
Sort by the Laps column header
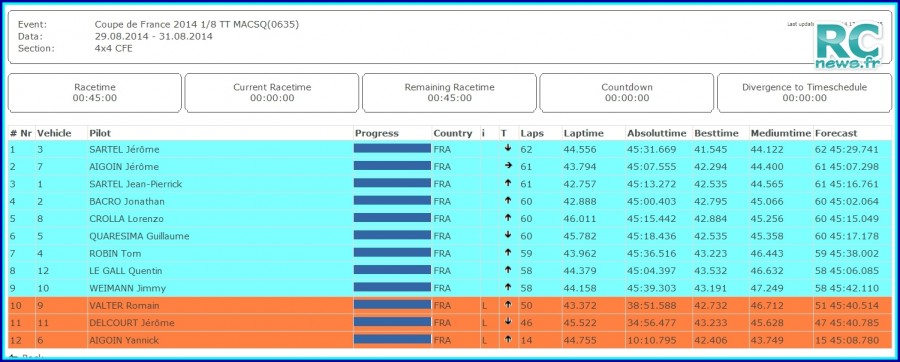[x=532, y=133]
